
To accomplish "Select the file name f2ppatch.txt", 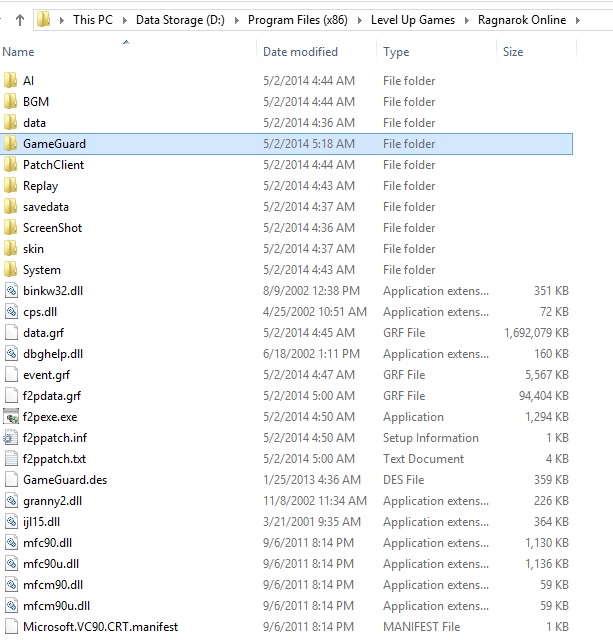I will [x=54, y=459].
